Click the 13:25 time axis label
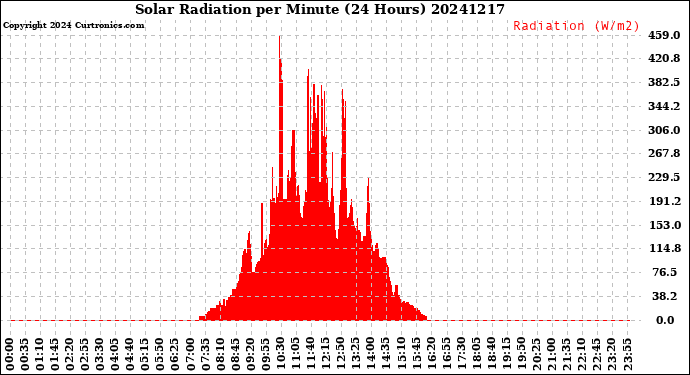The width and height of the screenshot is (690, 375). pyautogui.click(x=356, y=355)
